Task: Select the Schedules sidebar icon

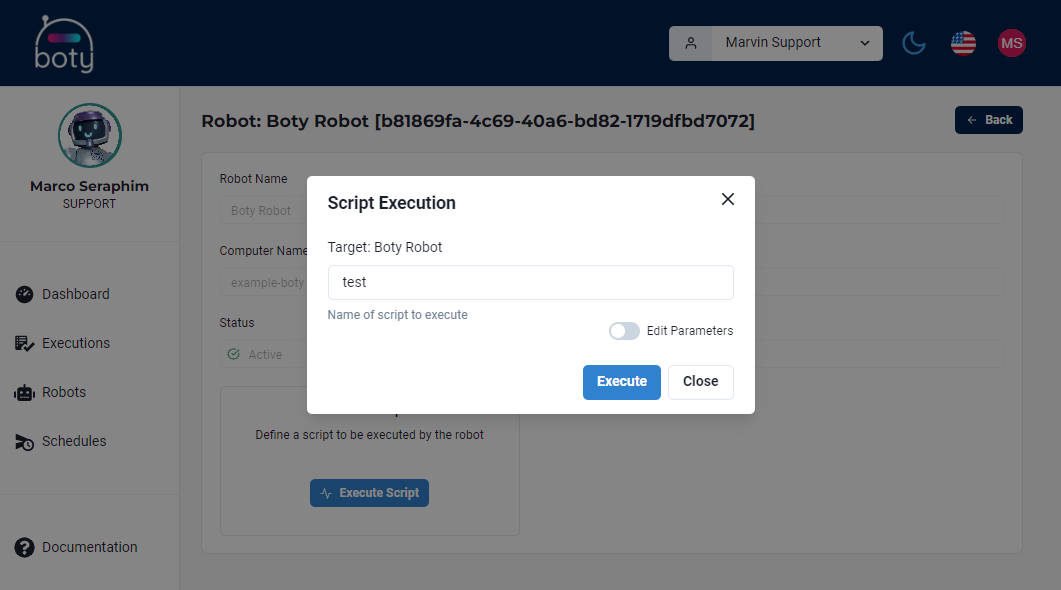Action: click(x=24, y=441)
